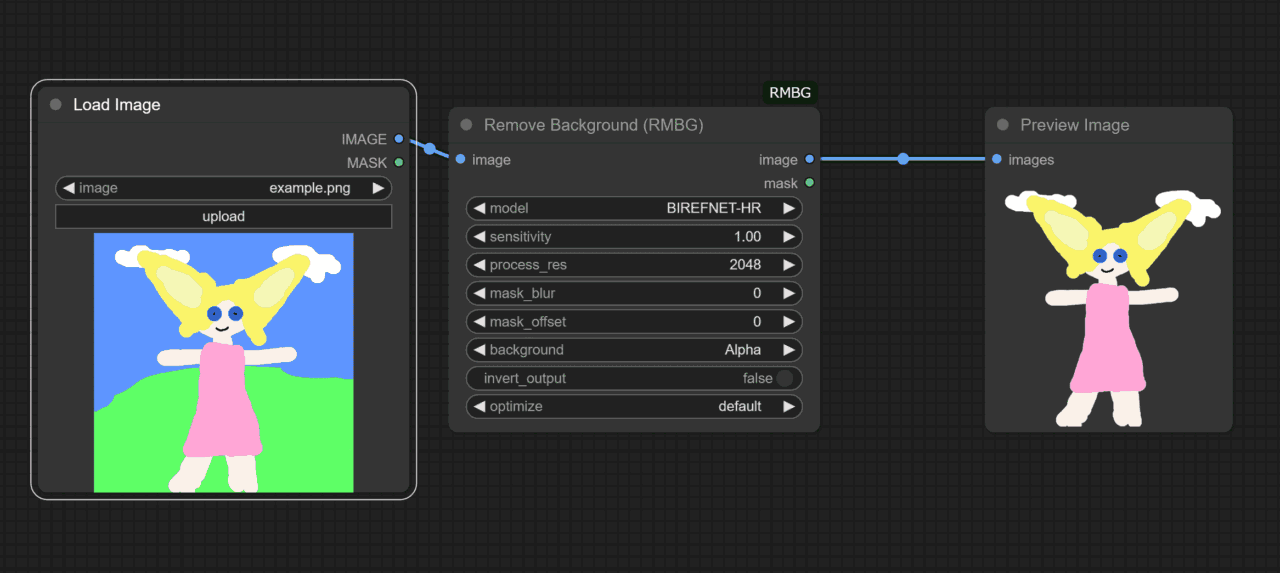Click the process_res value 2048
1280x573 pixels.
pos(745,265)
